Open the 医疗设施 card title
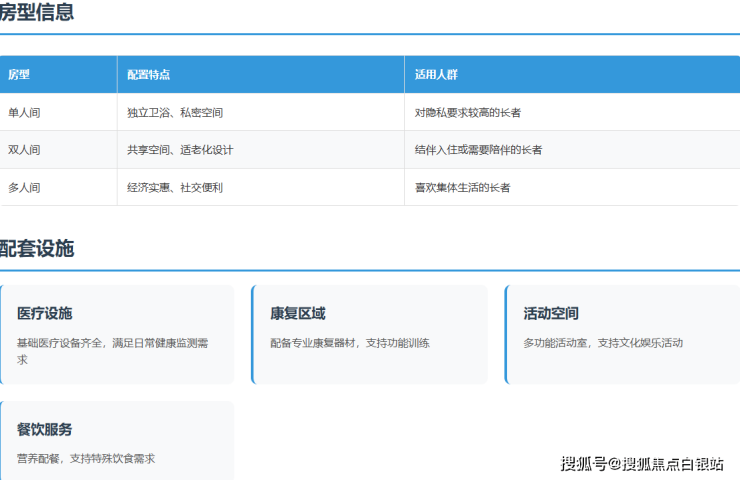This screenshot has width=740, height=480. tap(44, 313)
